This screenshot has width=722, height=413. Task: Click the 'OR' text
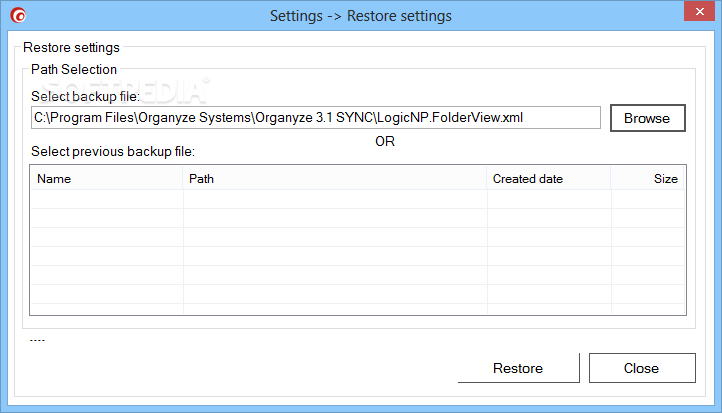click(x=385, y=141)
